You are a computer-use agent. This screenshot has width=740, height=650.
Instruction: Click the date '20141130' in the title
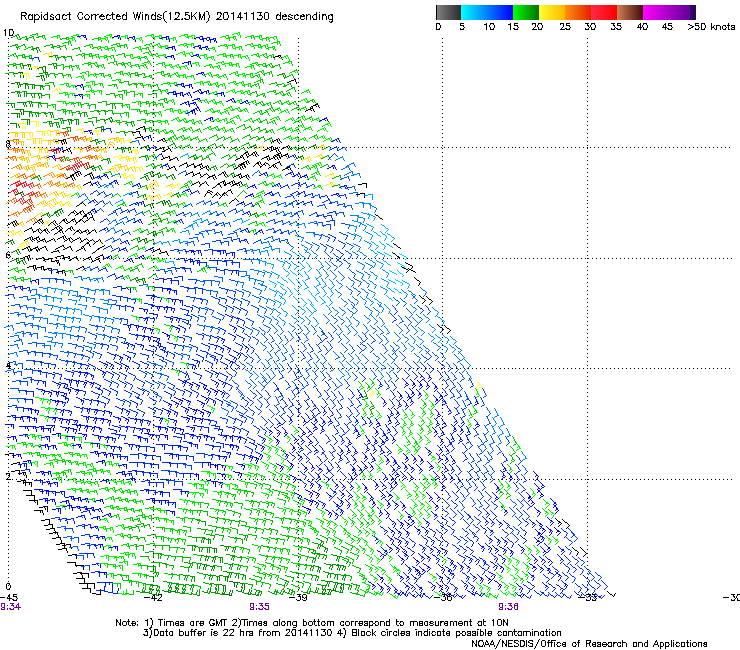click(243, 16)
